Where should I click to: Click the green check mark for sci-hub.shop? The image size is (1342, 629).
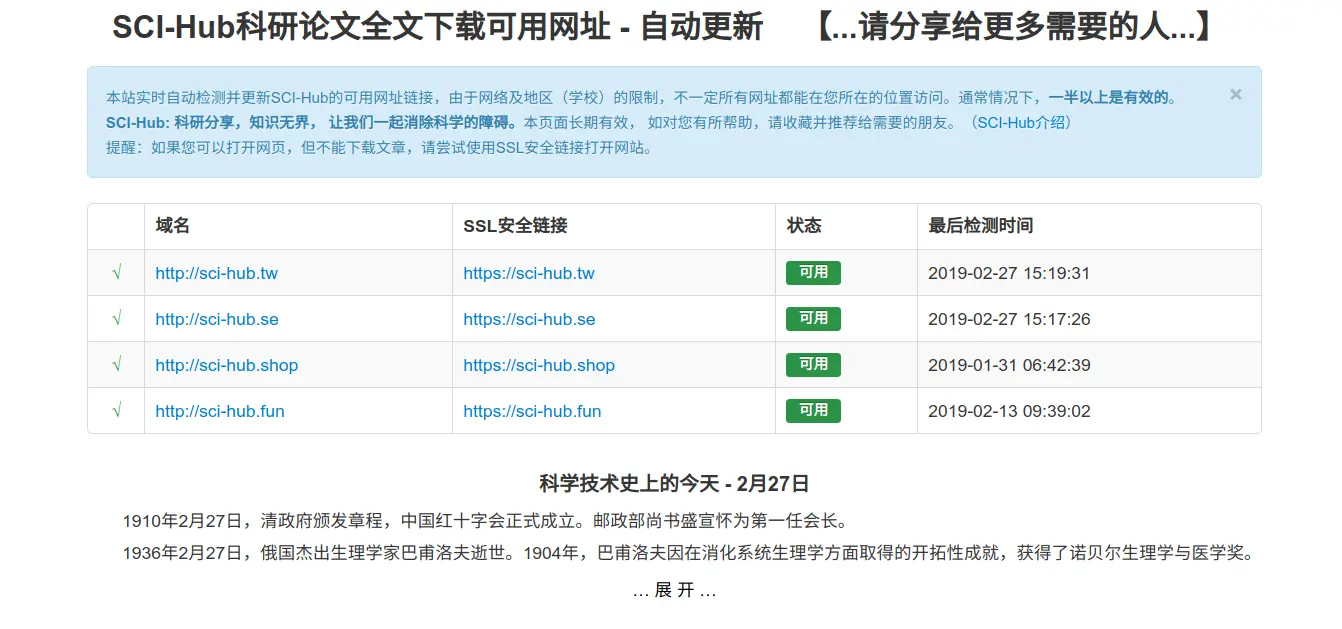coord(117,364)
